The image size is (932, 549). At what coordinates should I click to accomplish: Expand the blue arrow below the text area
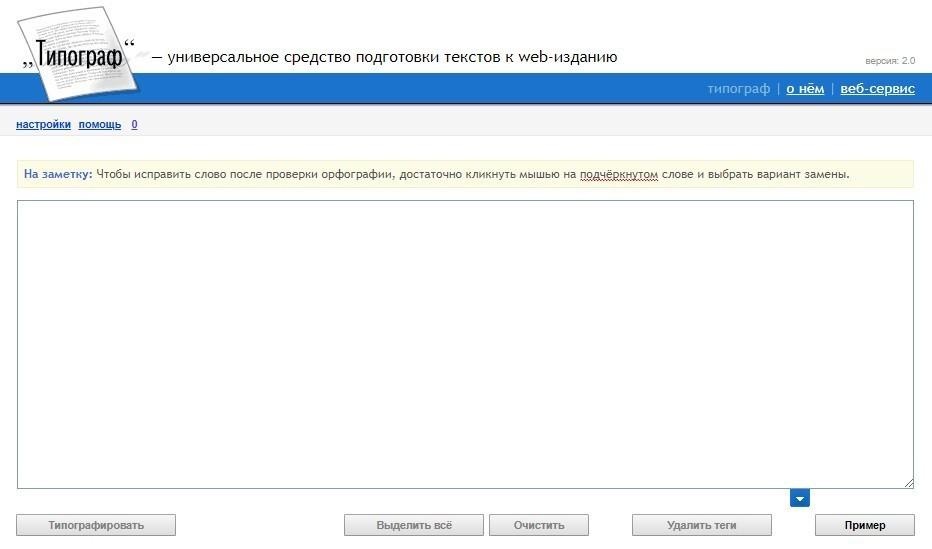coord(799,498)
